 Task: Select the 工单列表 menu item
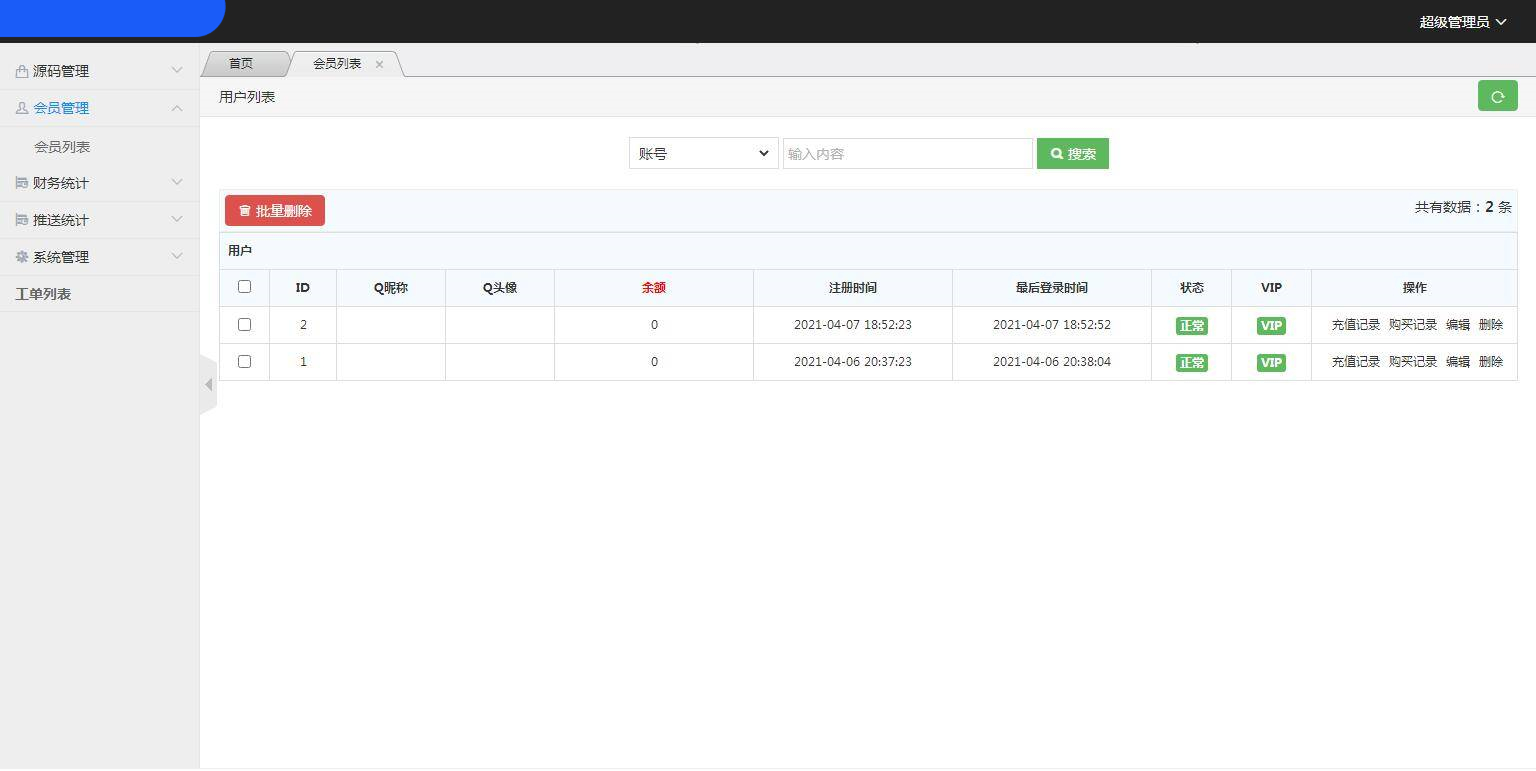[45, 293]
